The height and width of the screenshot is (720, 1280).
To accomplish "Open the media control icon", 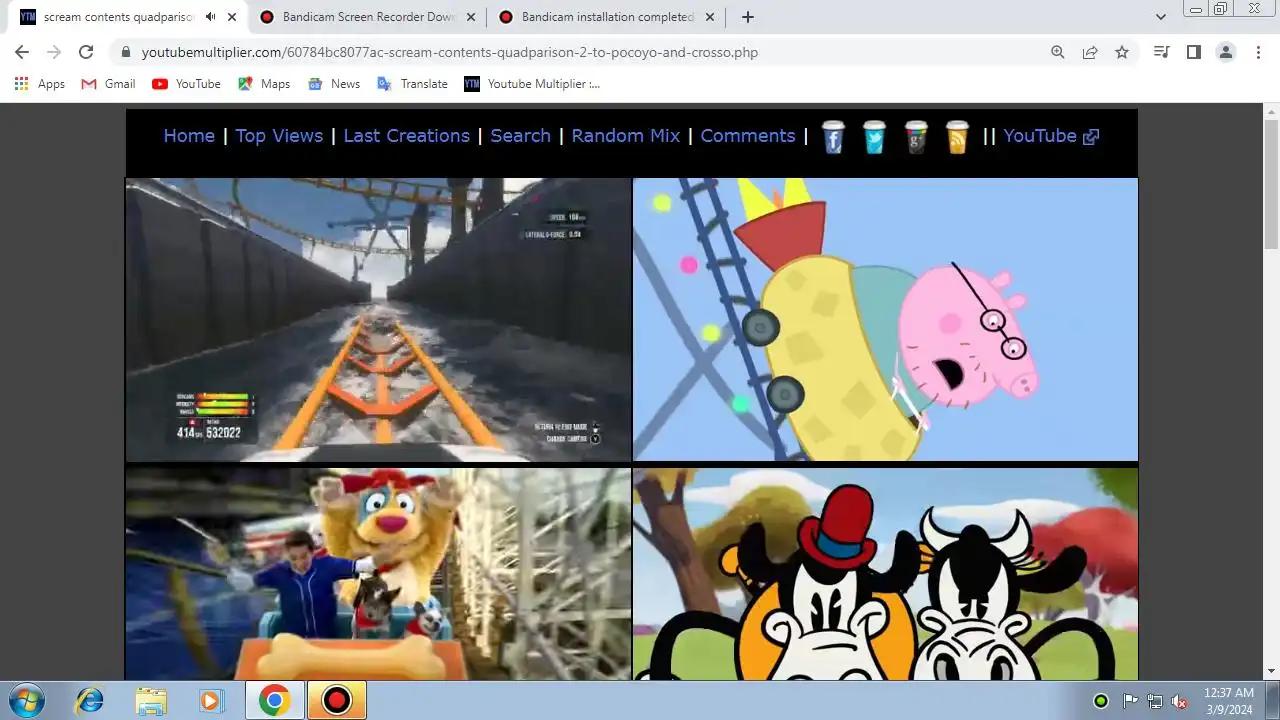I will pyautogui.click(x=1161, y=52).
